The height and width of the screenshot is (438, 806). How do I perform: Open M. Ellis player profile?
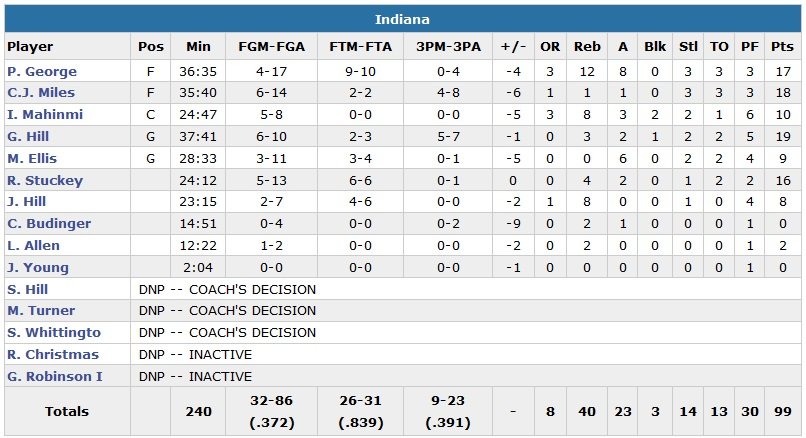[31, 159]
